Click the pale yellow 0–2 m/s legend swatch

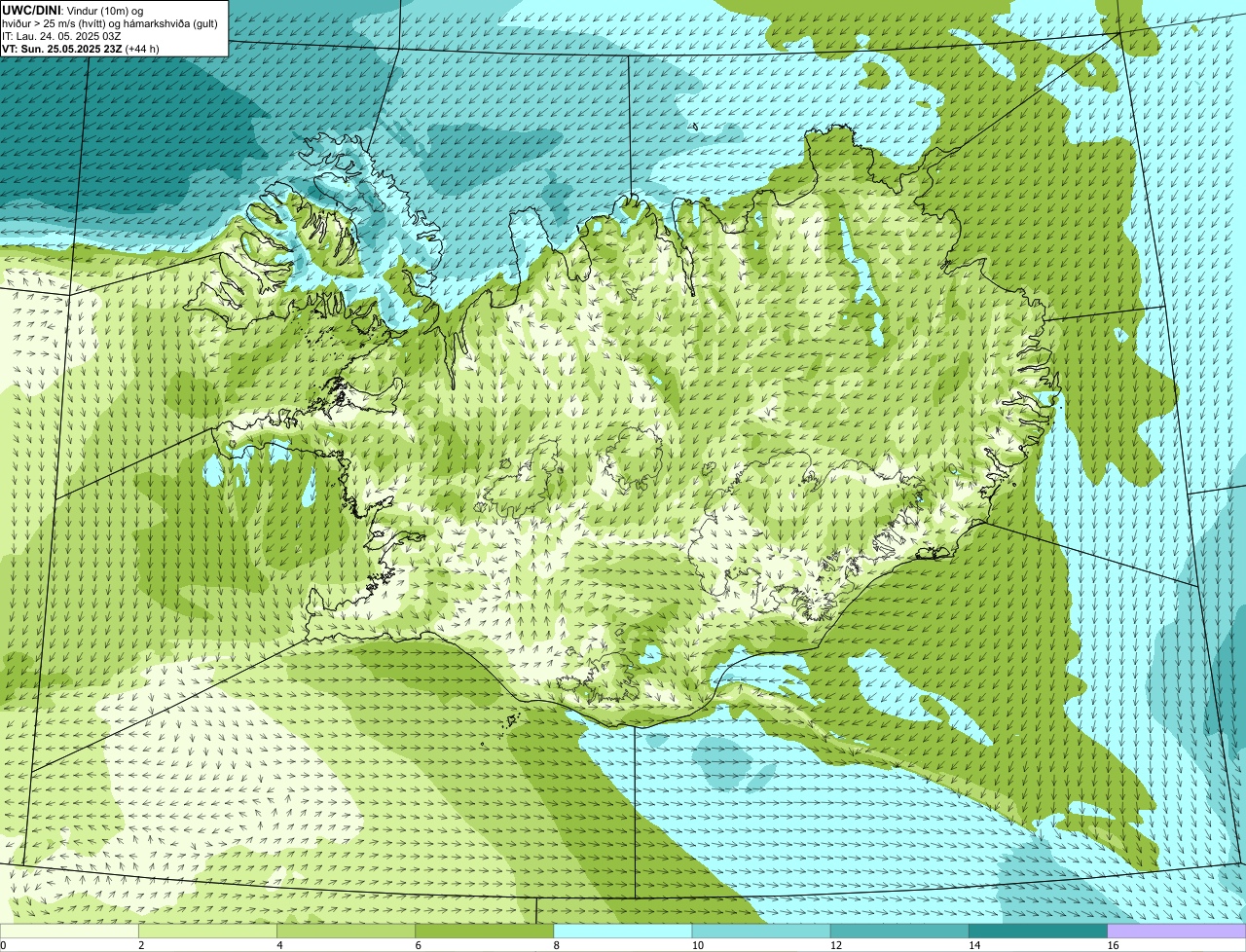(x=69, y=931)
